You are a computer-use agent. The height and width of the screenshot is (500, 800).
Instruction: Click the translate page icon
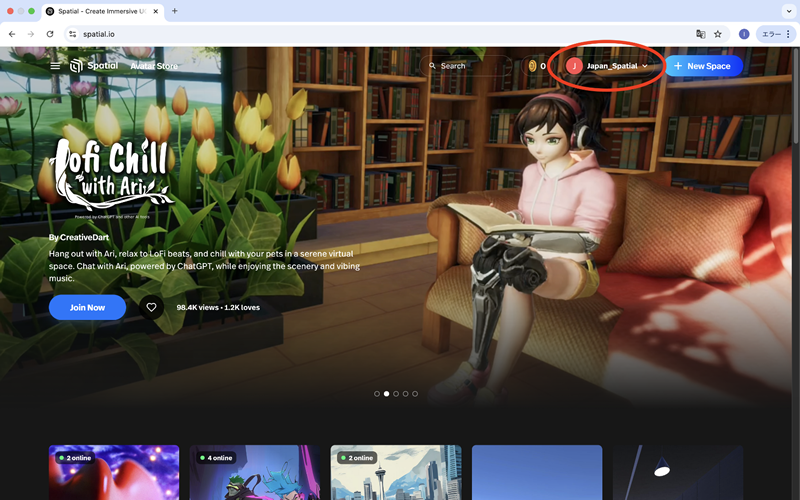(701, 34)
